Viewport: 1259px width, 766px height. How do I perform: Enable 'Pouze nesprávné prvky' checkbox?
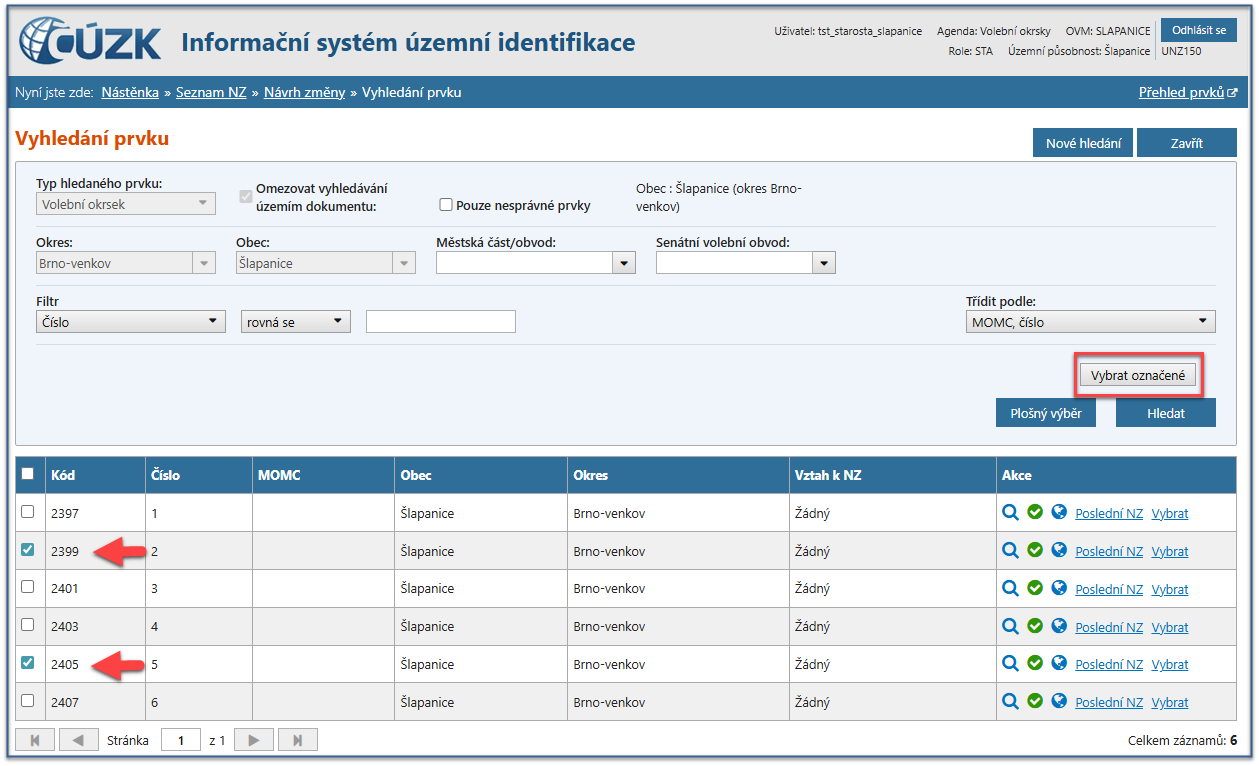click(x=447, y=205)
